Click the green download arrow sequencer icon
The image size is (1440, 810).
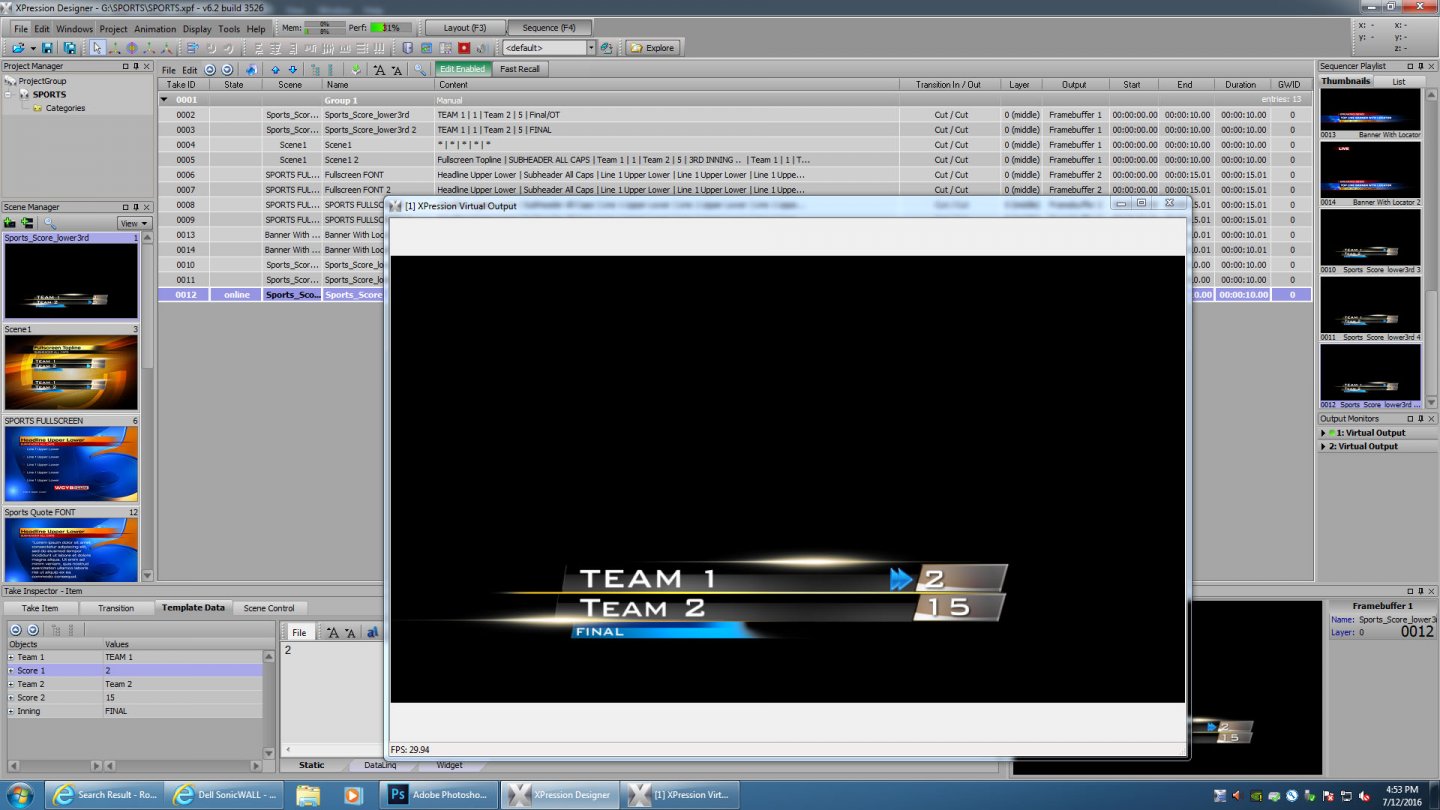pyautogui.click(x=356, y=70)
